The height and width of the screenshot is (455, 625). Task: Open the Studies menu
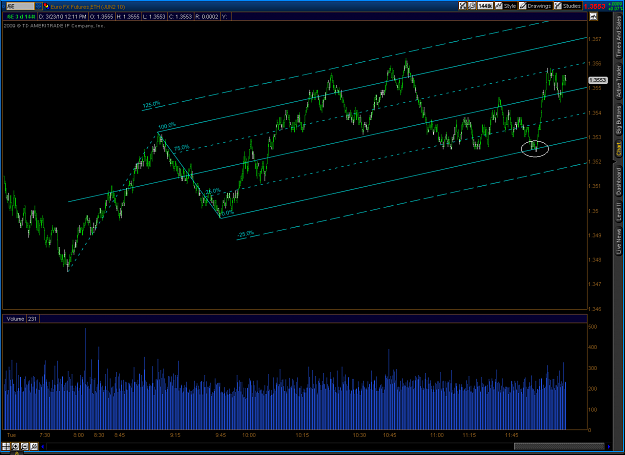point(568,6)
